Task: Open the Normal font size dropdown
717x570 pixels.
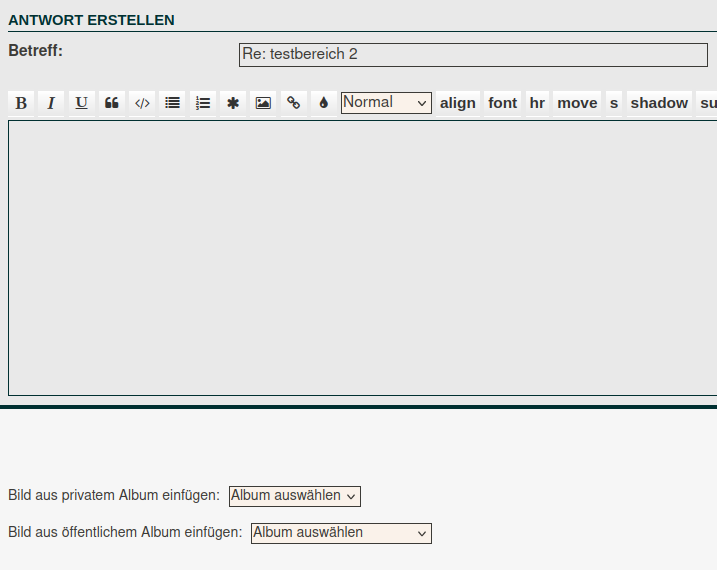Action: coord(386,103)
